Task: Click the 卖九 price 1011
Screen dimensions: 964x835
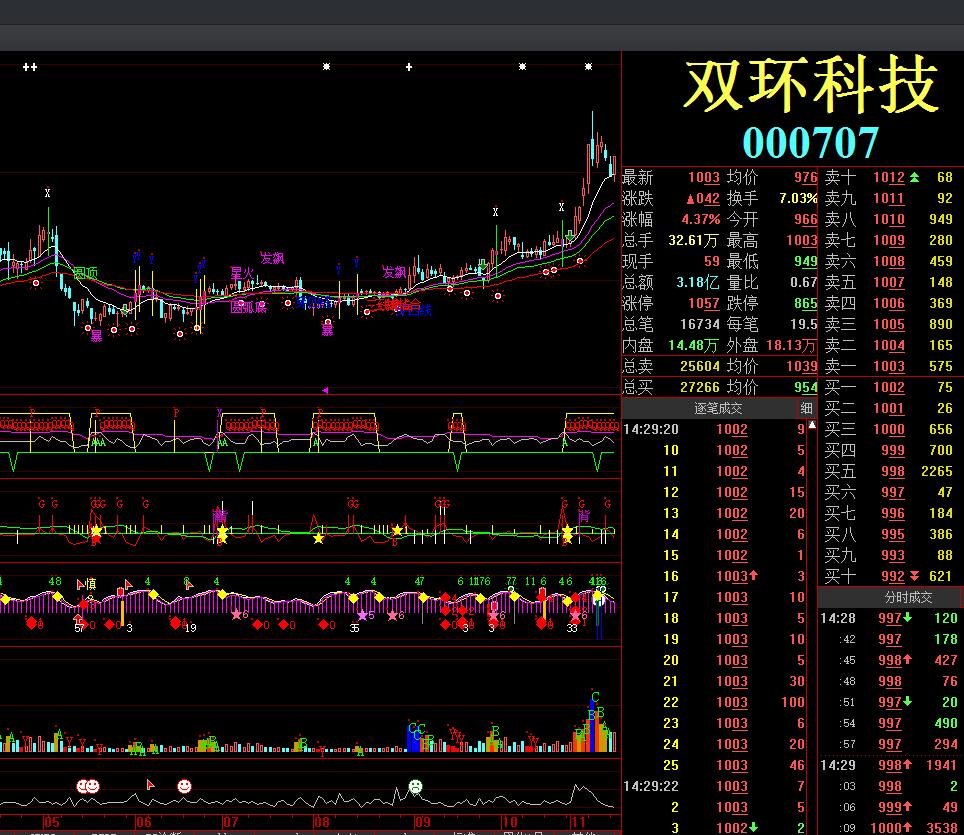Action: 889,199
